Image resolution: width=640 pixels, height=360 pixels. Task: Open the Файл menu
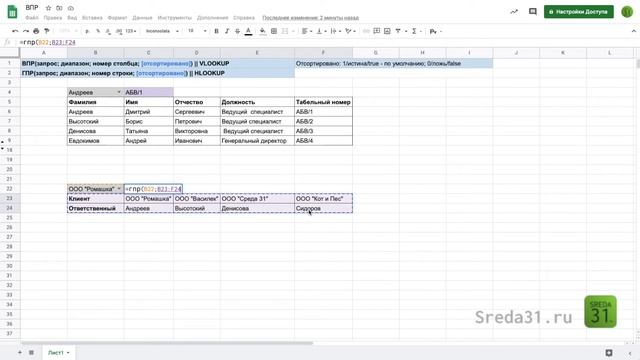[31, 18]
